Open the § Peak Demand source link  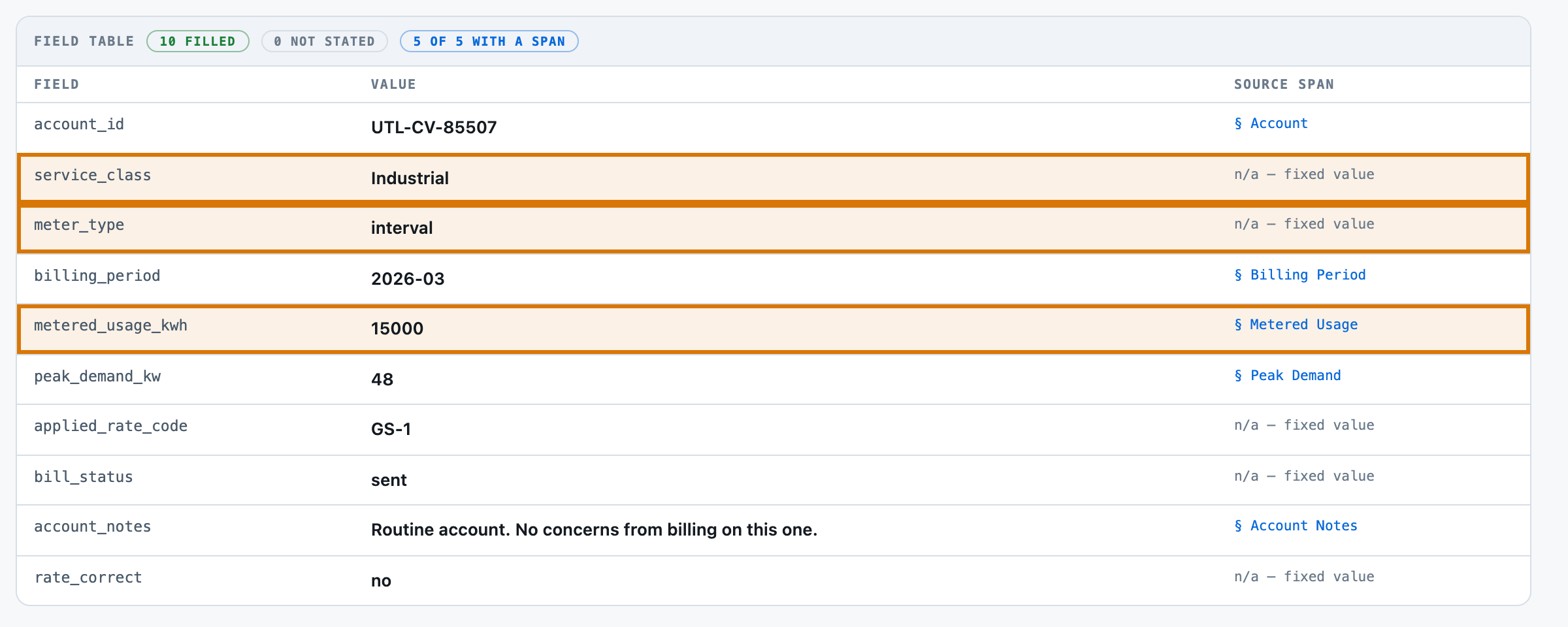pos(1287,376)
